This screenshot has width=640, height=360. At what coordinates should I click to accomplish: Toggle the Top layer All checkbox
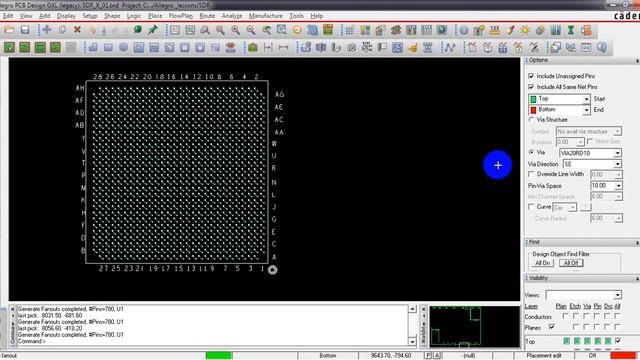point(618,340)
